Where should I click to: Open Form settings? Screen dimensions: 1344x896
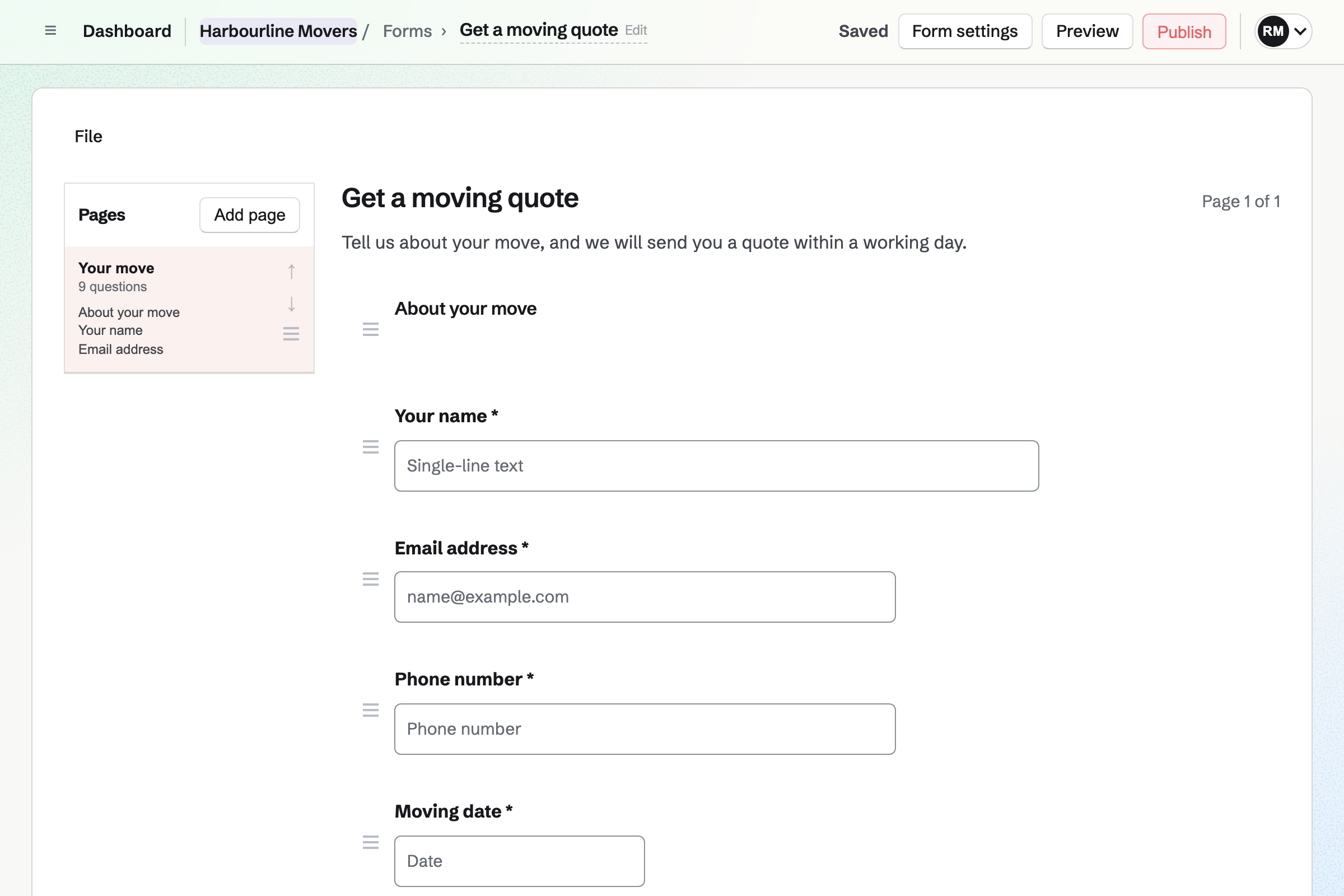click(x=965, y=31)
